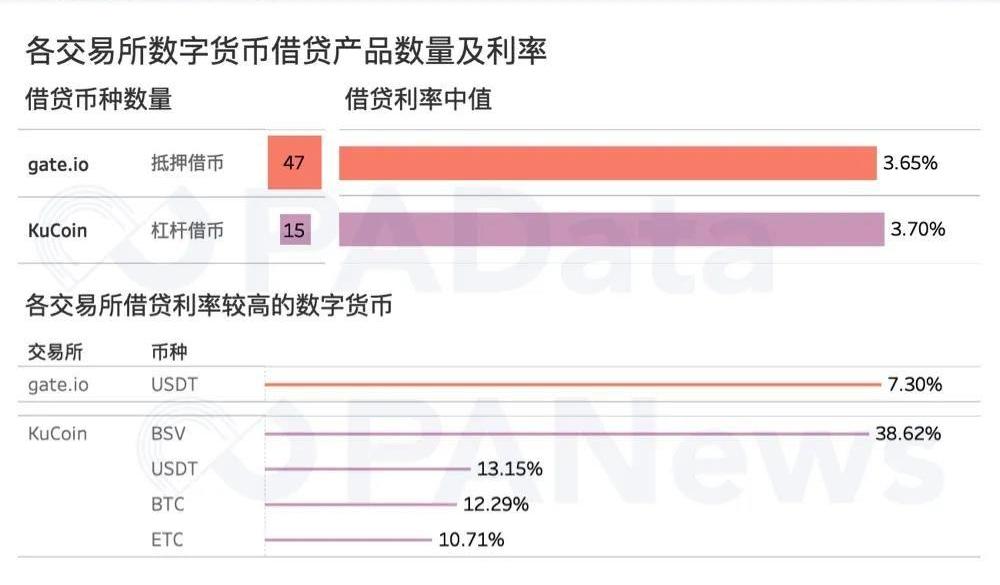
Task: Select the purple 3.70% median rate bar
Action: click(611, 230)
